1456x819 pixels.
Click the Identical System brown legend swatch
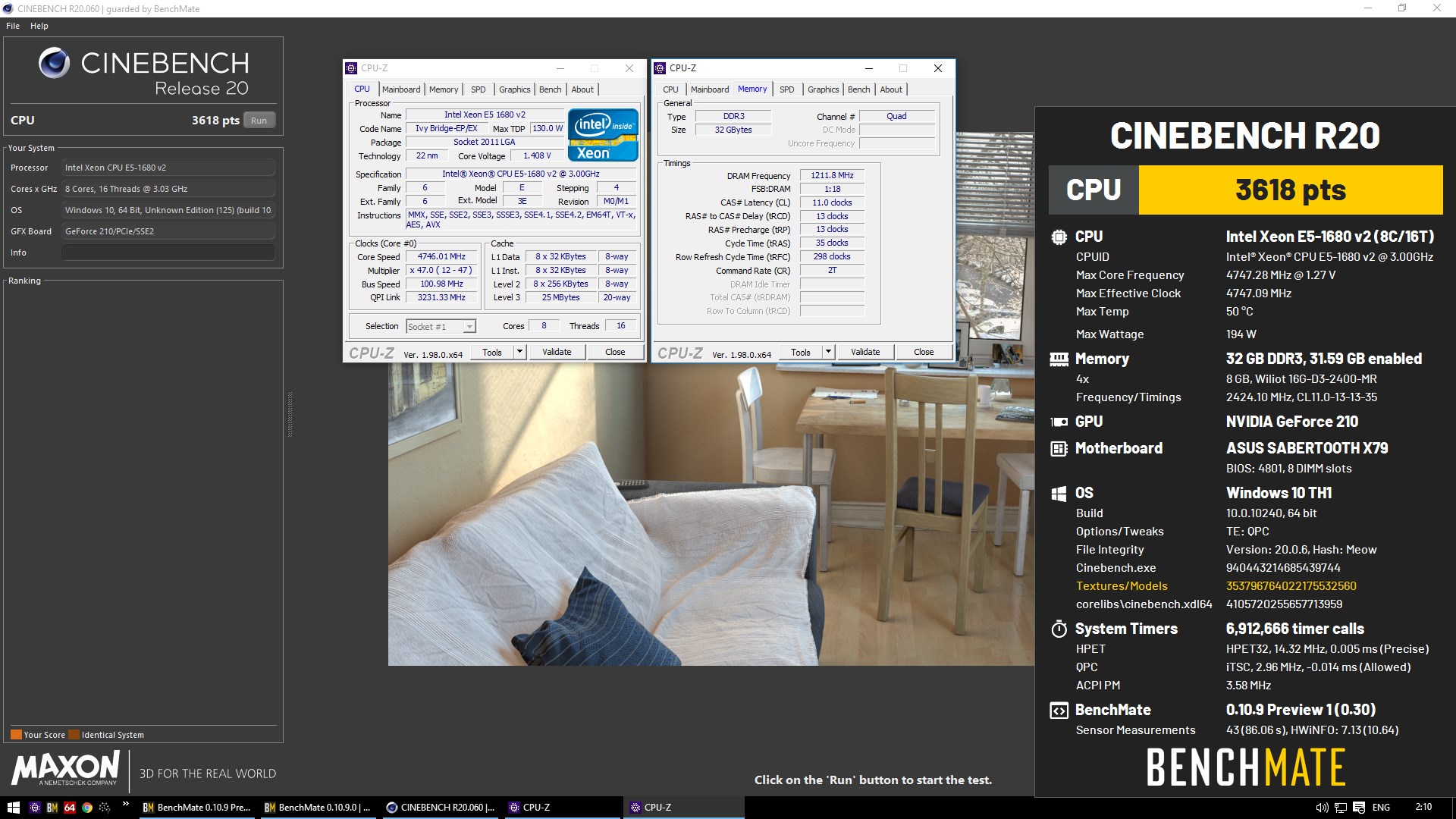click(74, 734)
